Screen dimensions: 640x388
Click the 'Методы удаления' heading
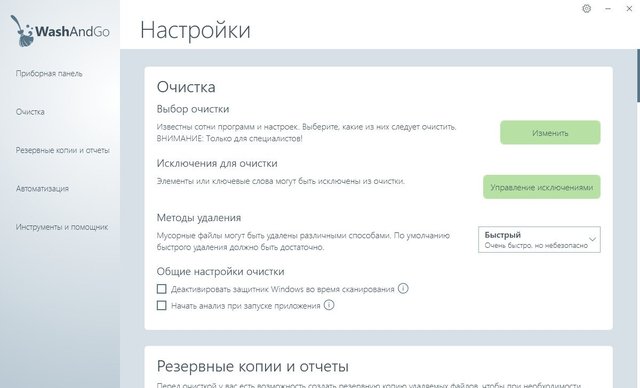tap(199, 217)
